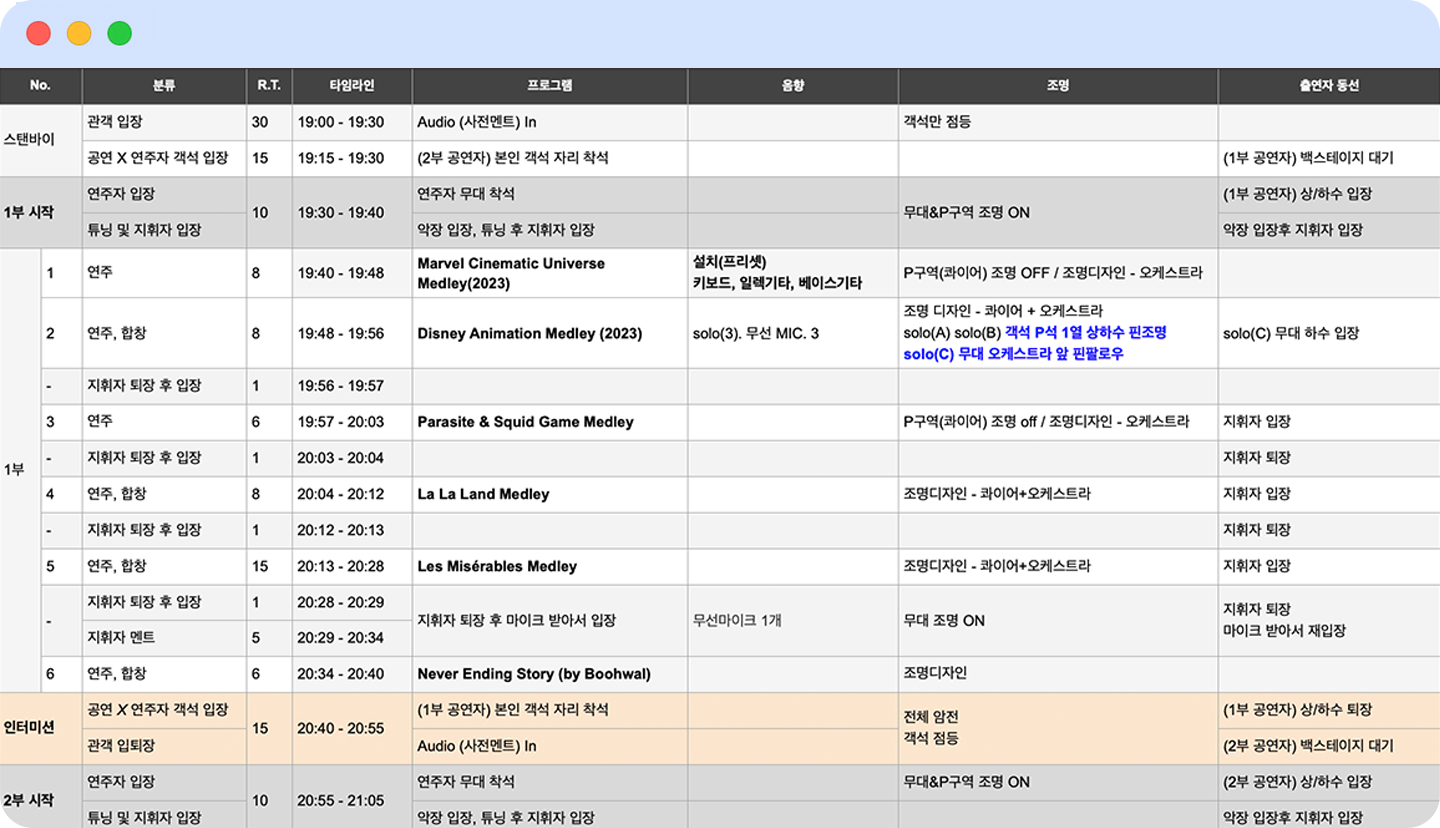Click the '20:12 - 20:13' timeline cell

click(351, 530)
